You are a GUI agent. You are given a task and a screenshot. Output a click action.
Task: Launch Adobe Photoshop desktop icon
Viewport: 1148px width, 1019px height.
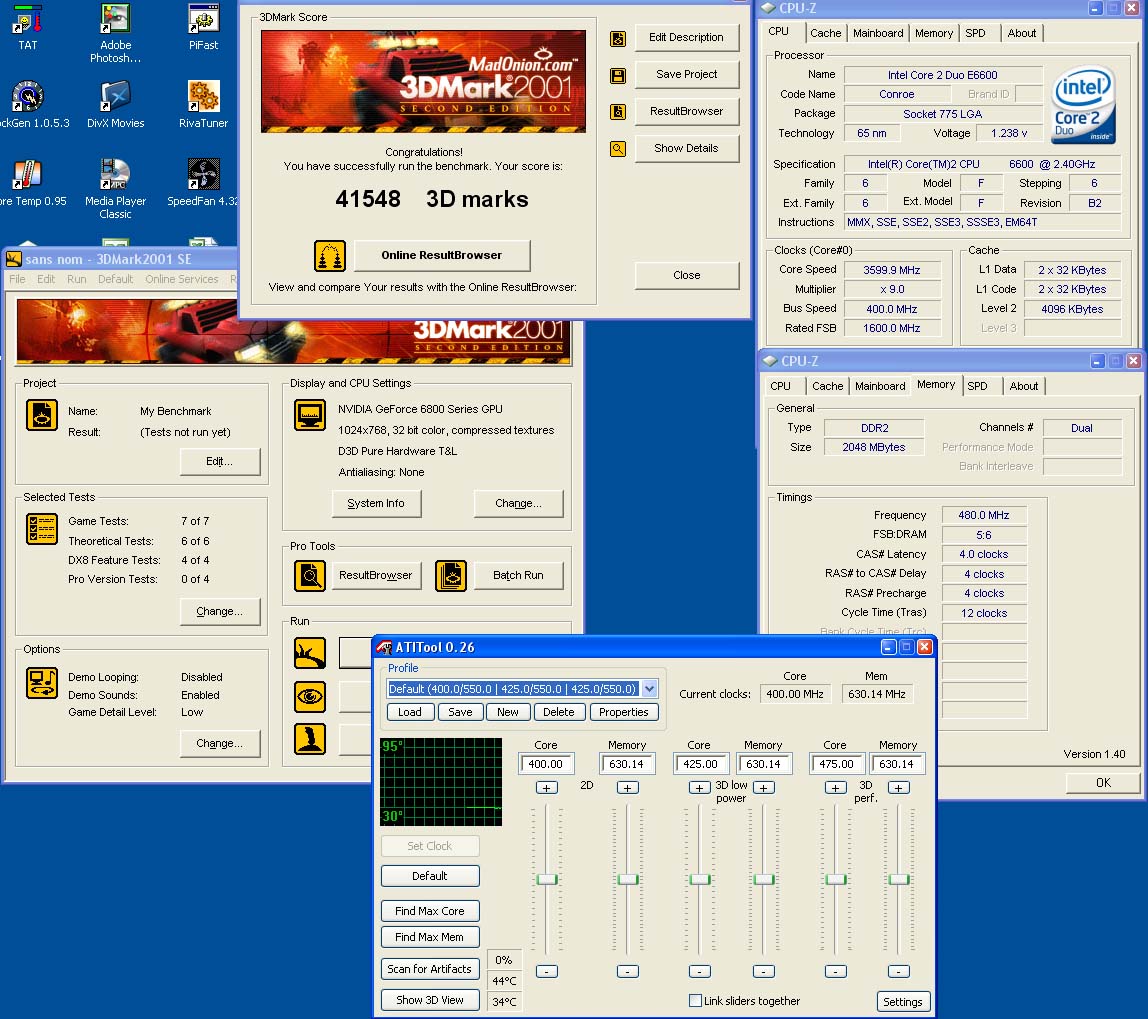click(x=116, y=33)
